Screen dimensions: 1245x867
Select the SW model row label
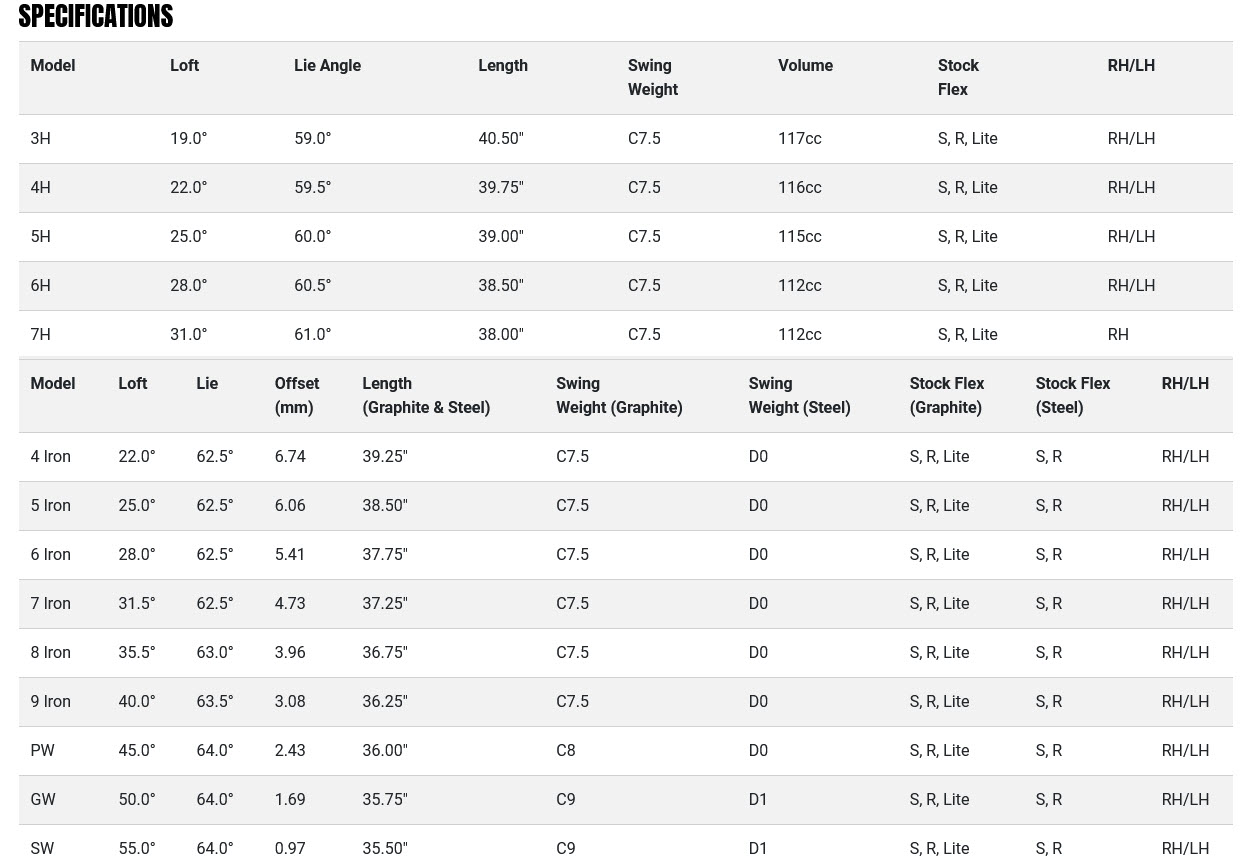42,849
